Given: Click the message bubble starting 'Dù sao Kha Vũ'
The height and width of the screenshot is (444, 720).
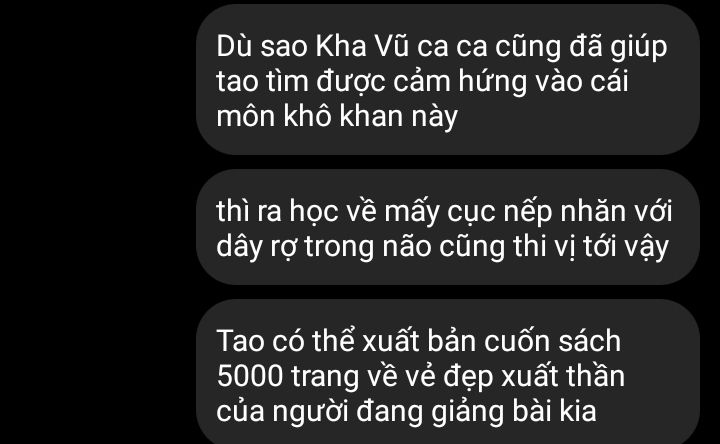Looking at the screenshot, I should point(448,79).
